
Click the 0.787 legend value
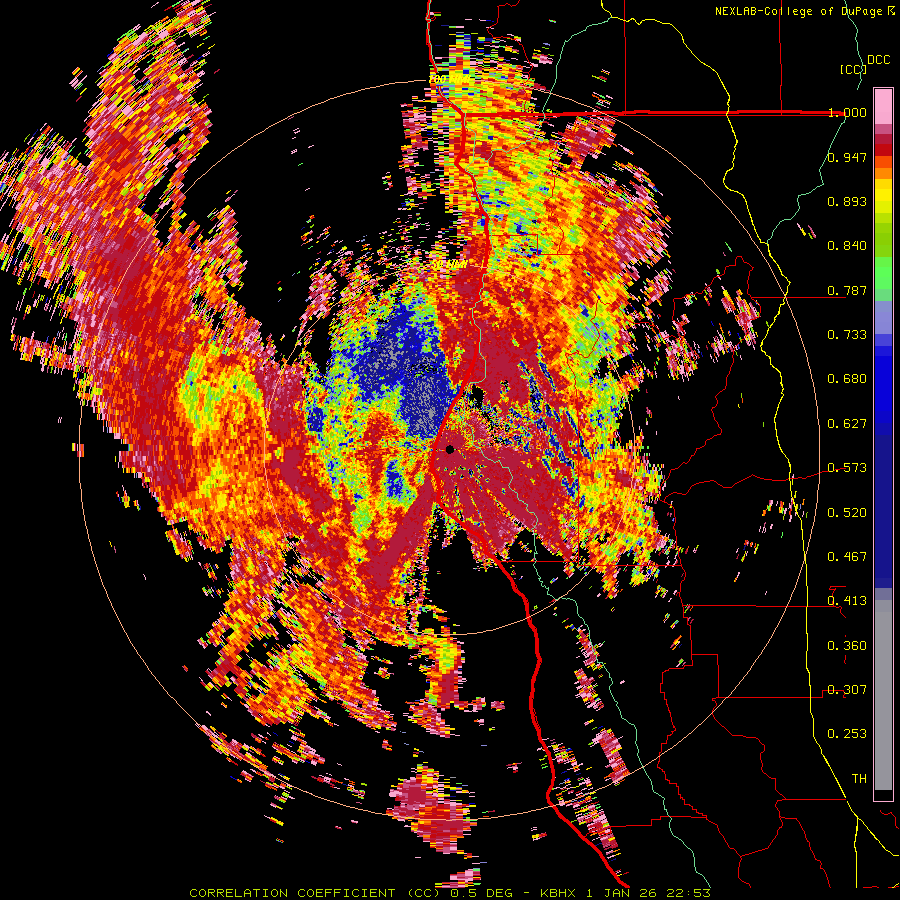[847, 290]
